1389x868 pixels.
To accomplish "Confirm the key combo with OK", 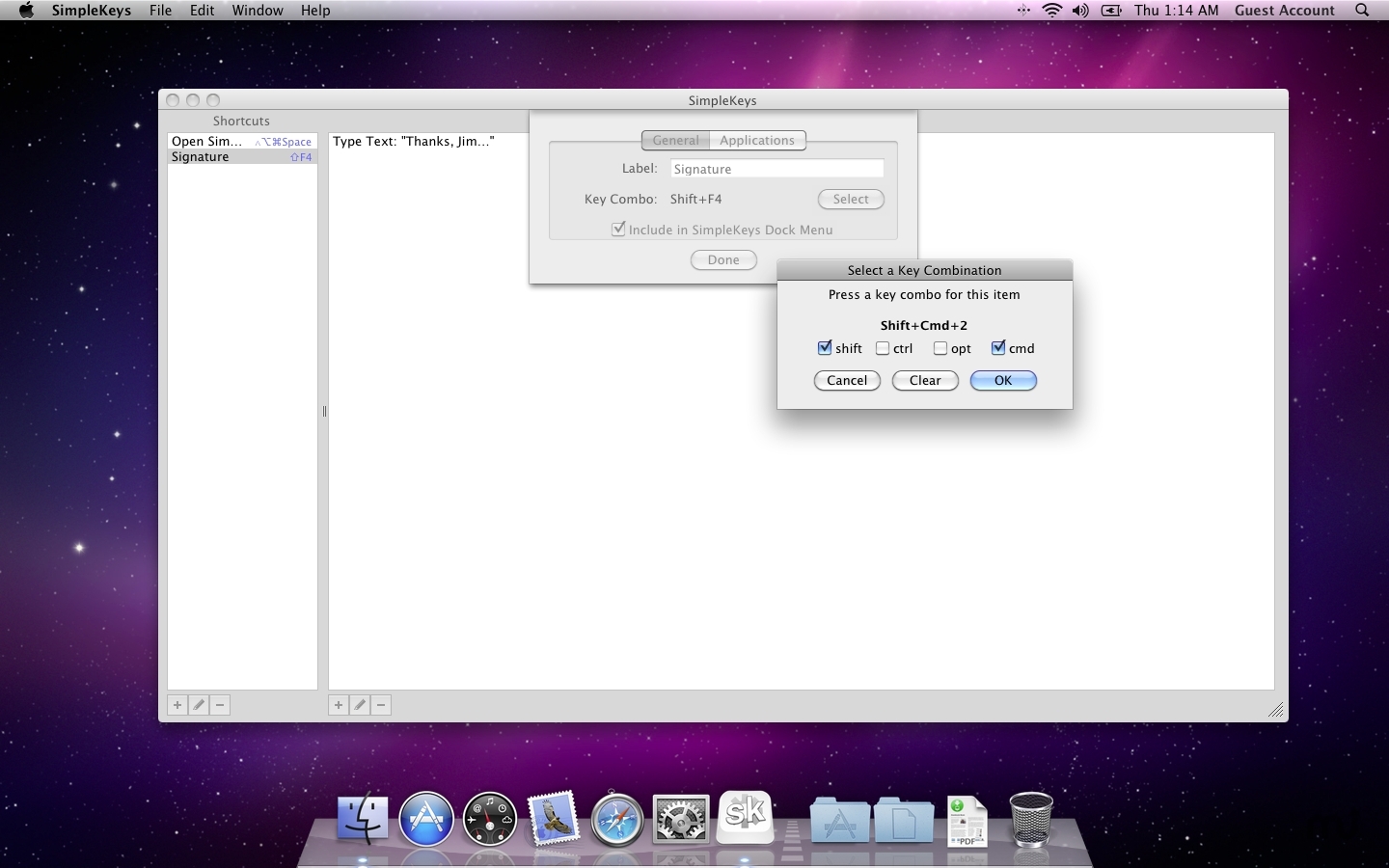I will tap(1003, 381).
